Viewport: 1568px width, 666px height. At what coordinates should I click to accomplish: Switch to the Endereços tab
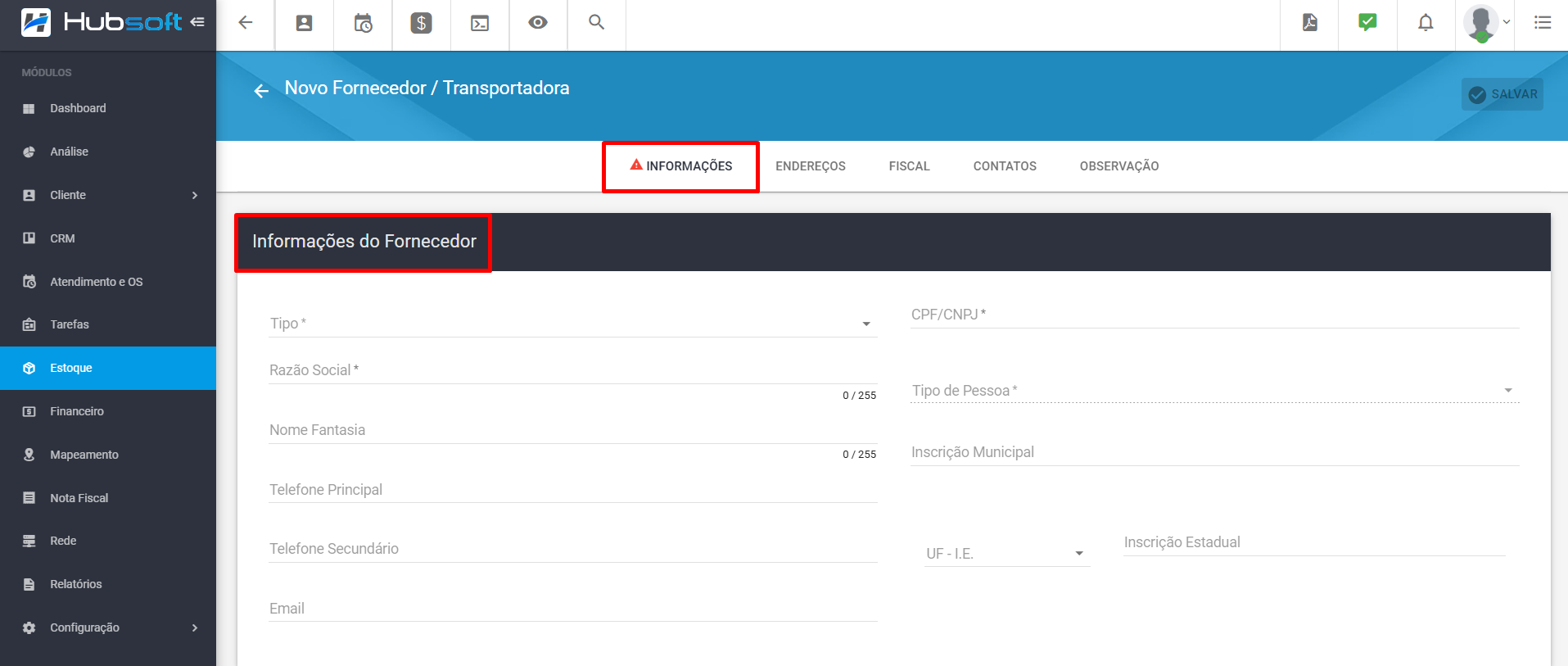point(810,166)
